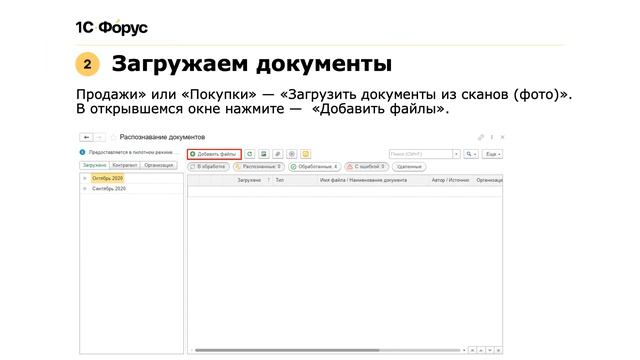Open the "Еще" menu dropdown
640x360 pixels.
(493, 154)
